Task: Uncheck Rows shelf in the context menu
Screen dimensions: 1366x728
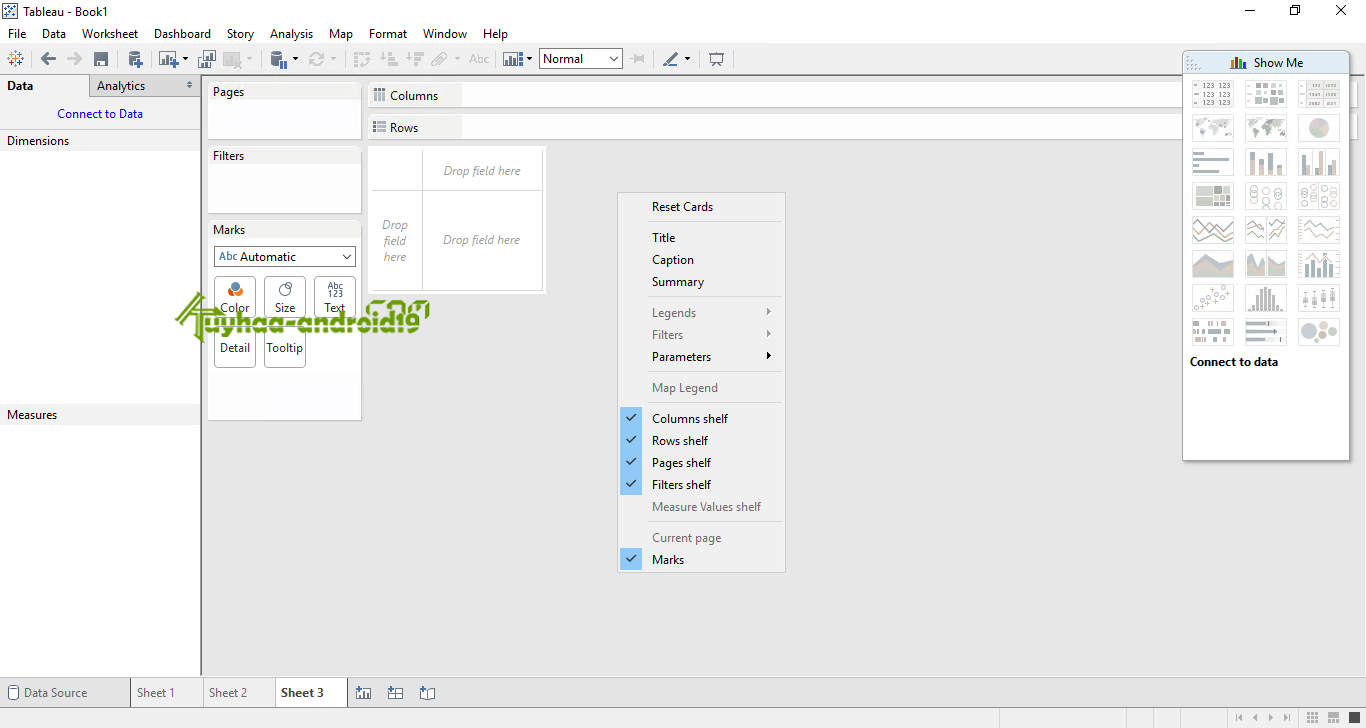Action: 680,440
